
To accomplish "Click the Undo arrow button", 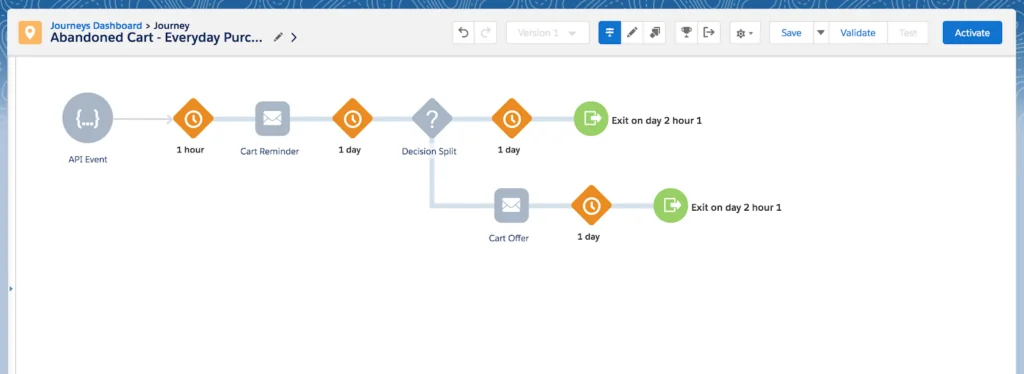I will (x=464, y=33).
